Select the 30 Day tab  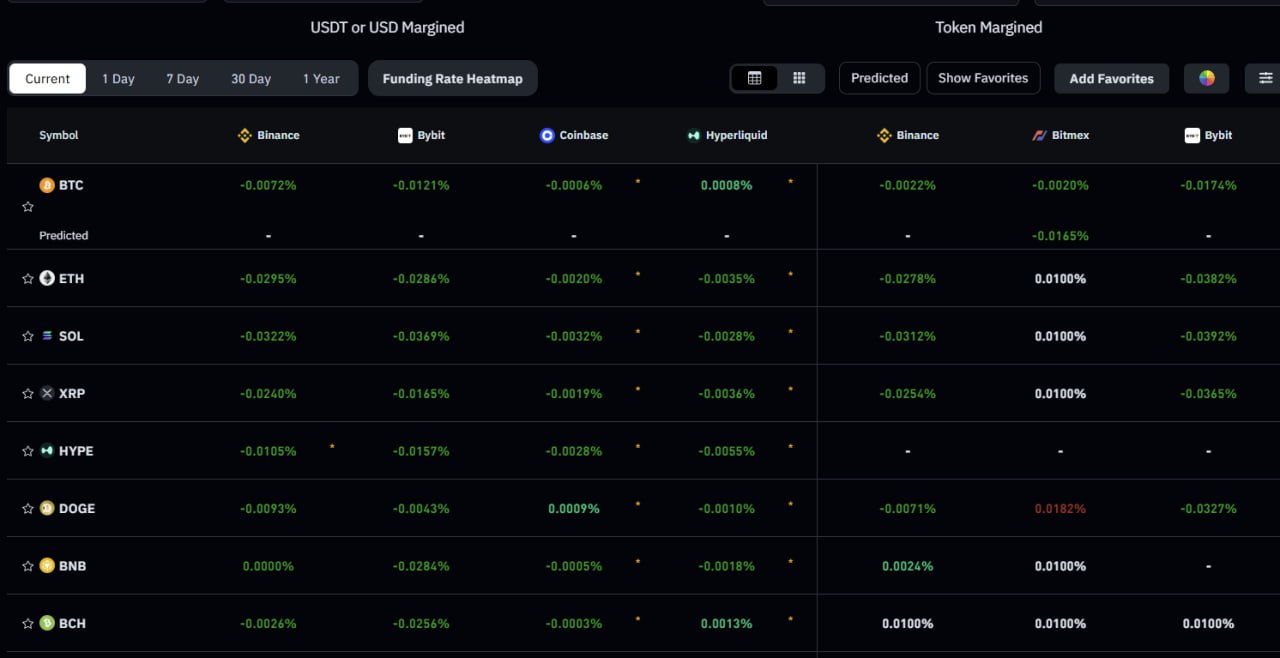[251, 79]
